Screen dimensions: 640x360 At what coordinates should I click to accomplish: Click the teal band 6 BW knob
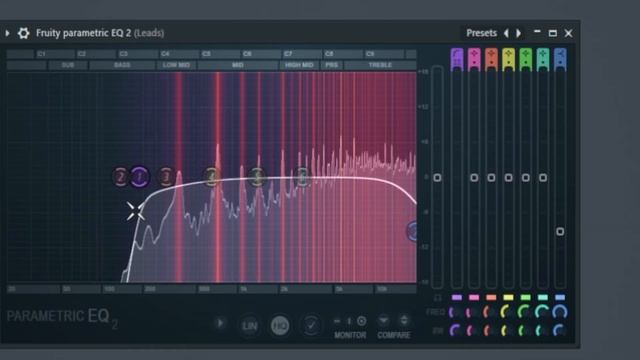[542, 330]
